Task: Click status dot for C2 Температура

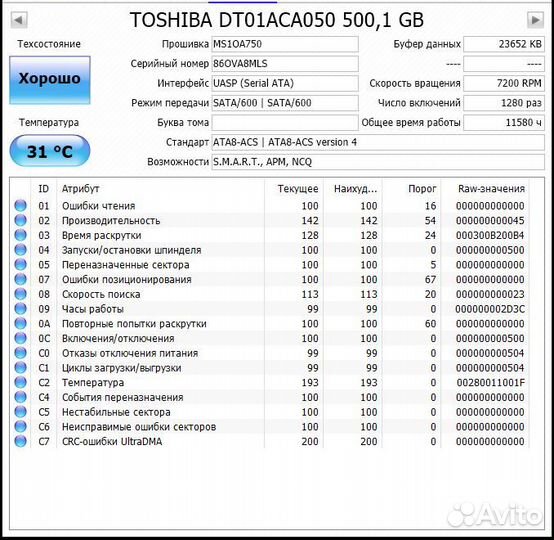Action: 20,382
